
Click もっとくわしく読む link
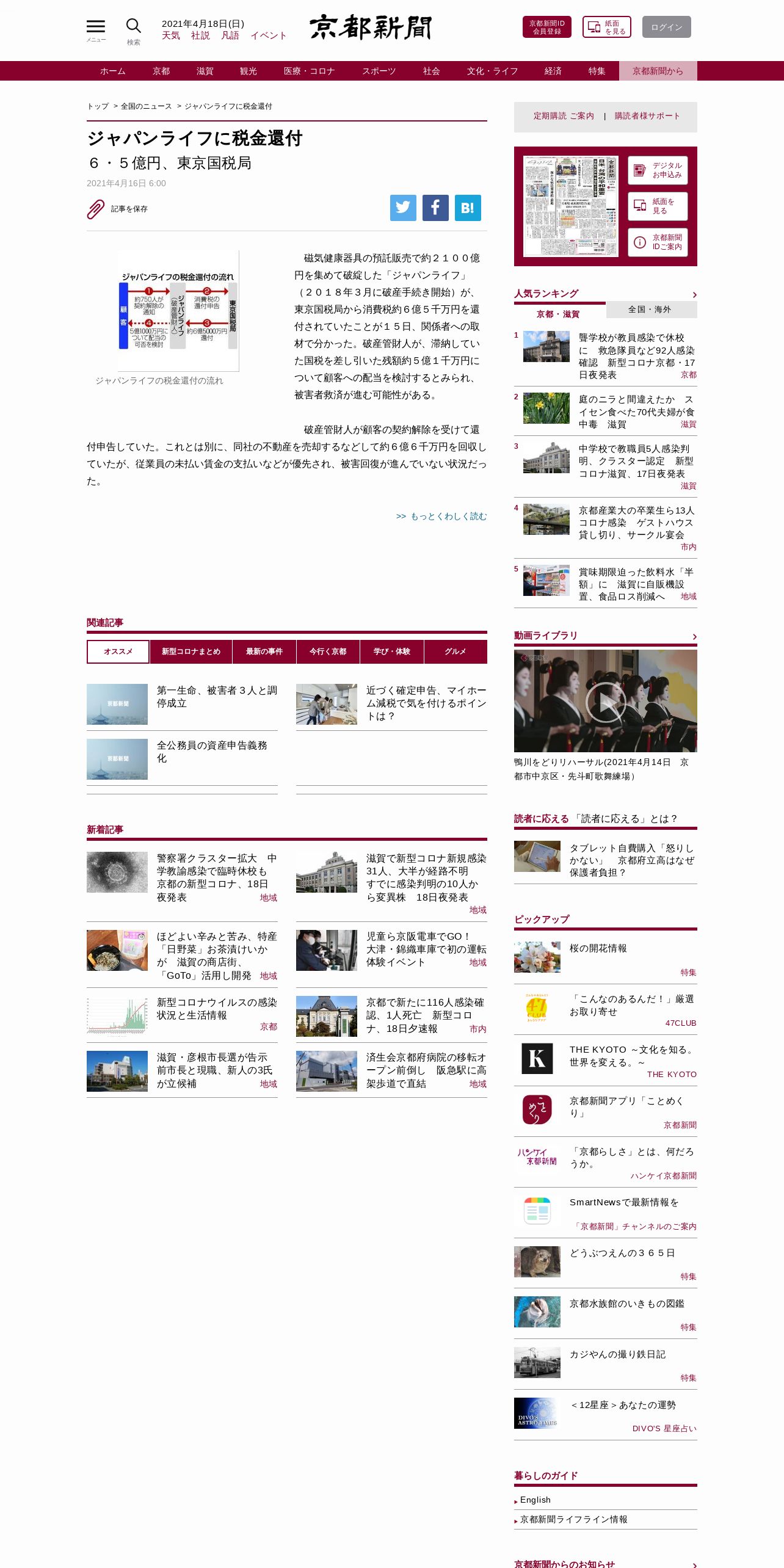point(441,517)
